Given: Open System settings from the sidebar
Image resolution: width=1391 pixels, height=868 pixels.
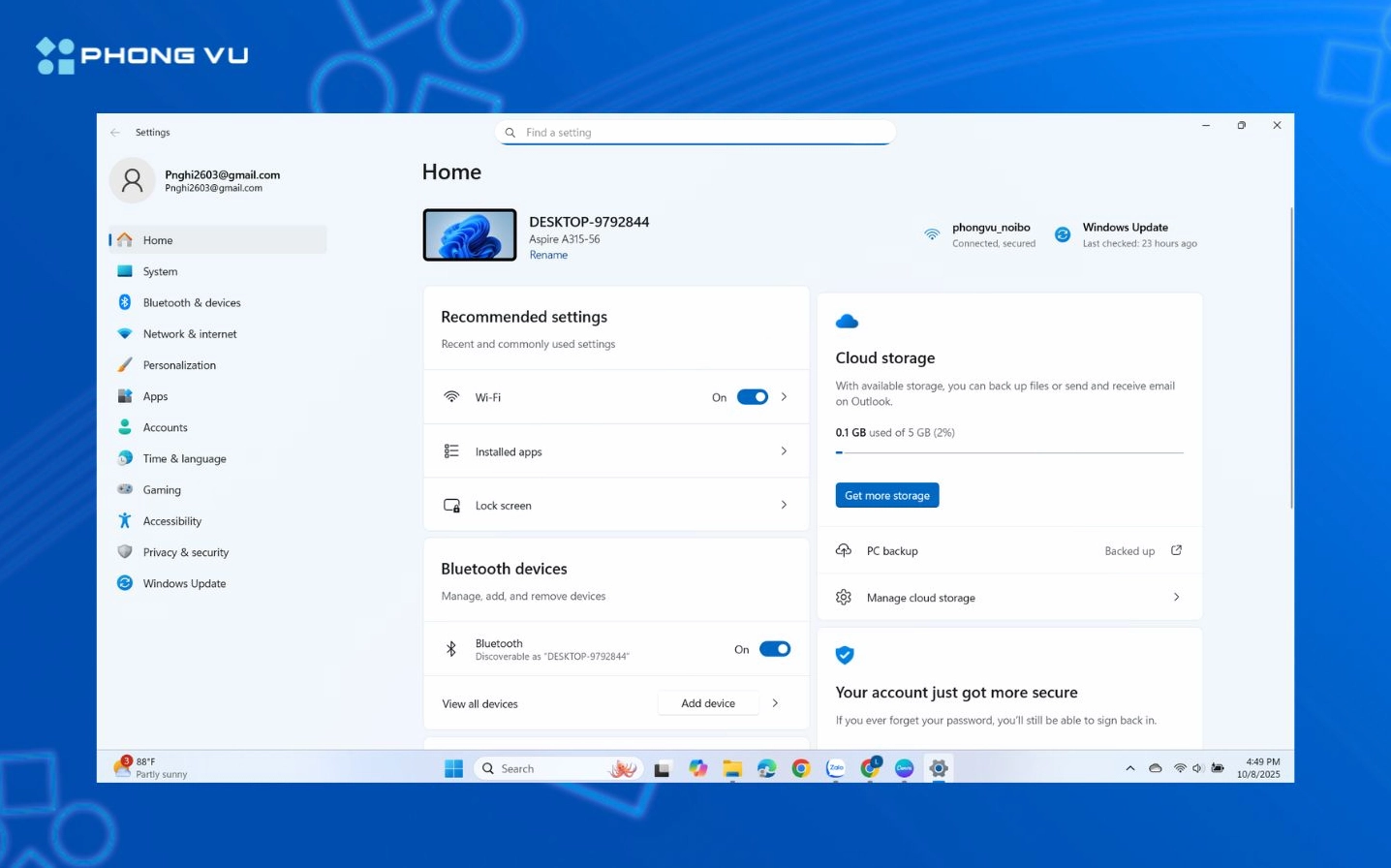Looking at the screenshot, I should pos(160,271).
